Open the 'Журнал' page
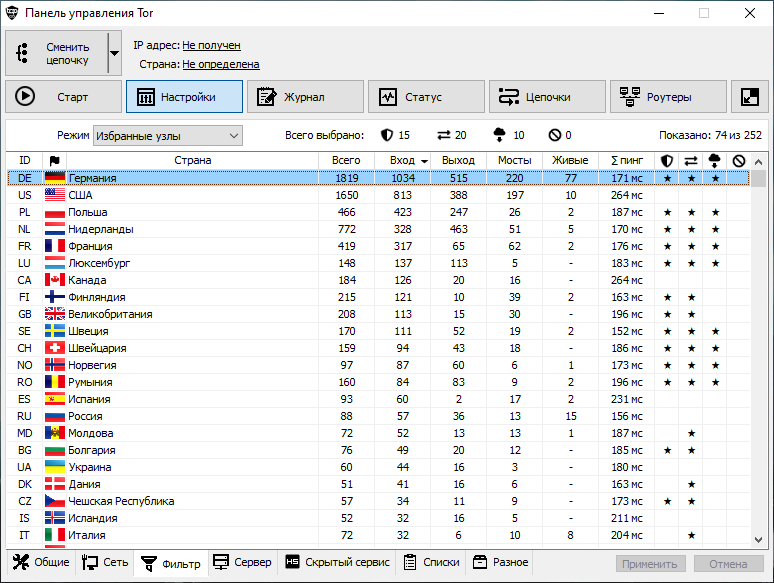774x583 pixels. tap(306, 97)
